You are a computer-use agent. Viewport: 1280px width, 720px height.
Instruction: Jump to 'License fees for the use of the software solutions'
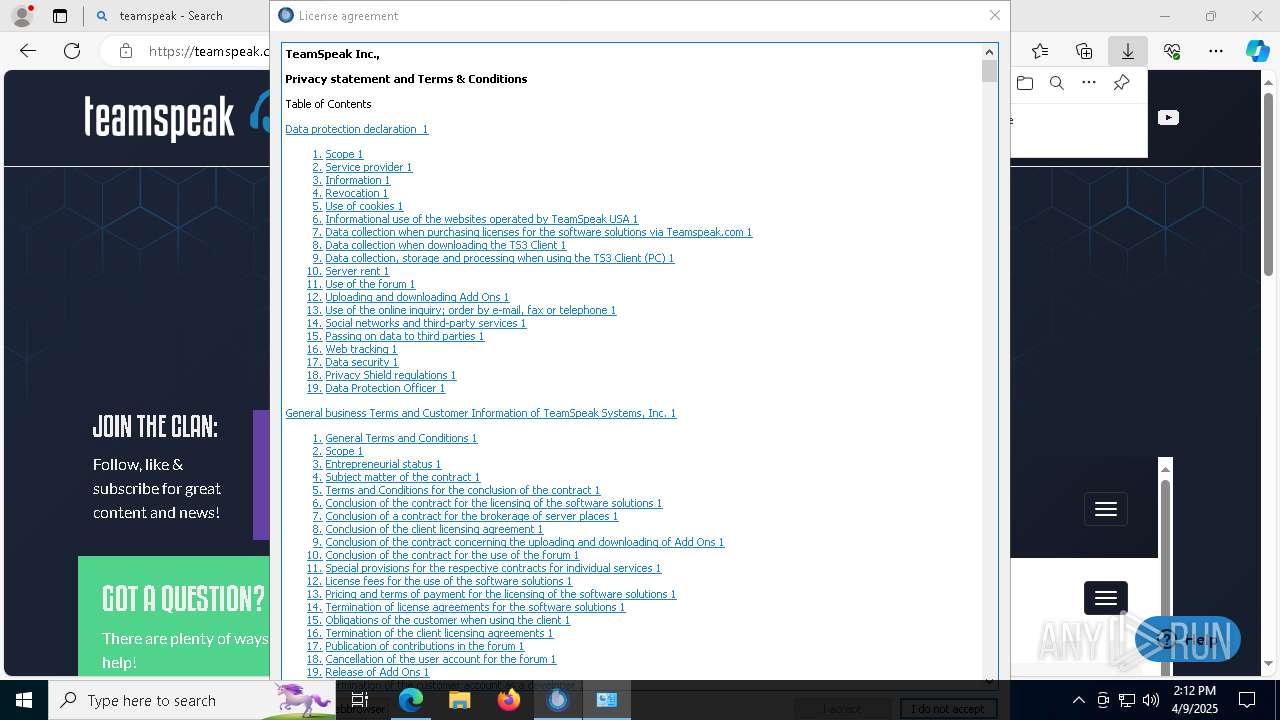448,581
